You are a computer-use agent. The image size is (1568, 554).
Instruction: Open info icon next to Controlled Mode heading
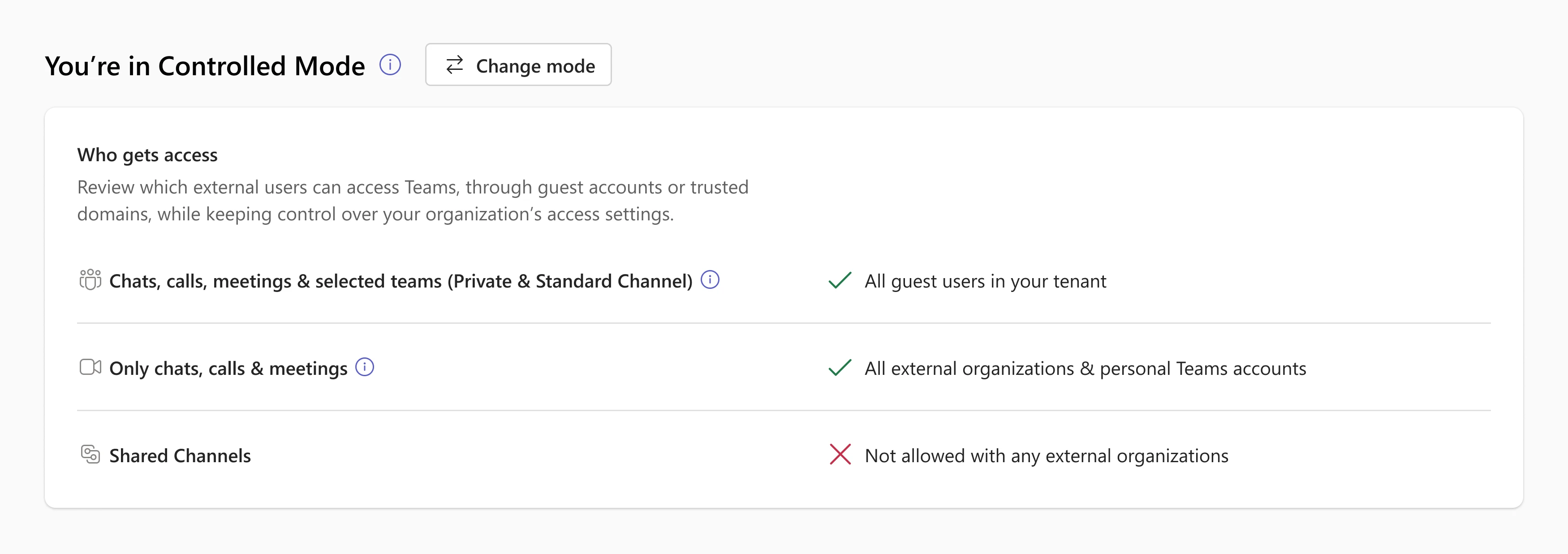coord(390,64)
